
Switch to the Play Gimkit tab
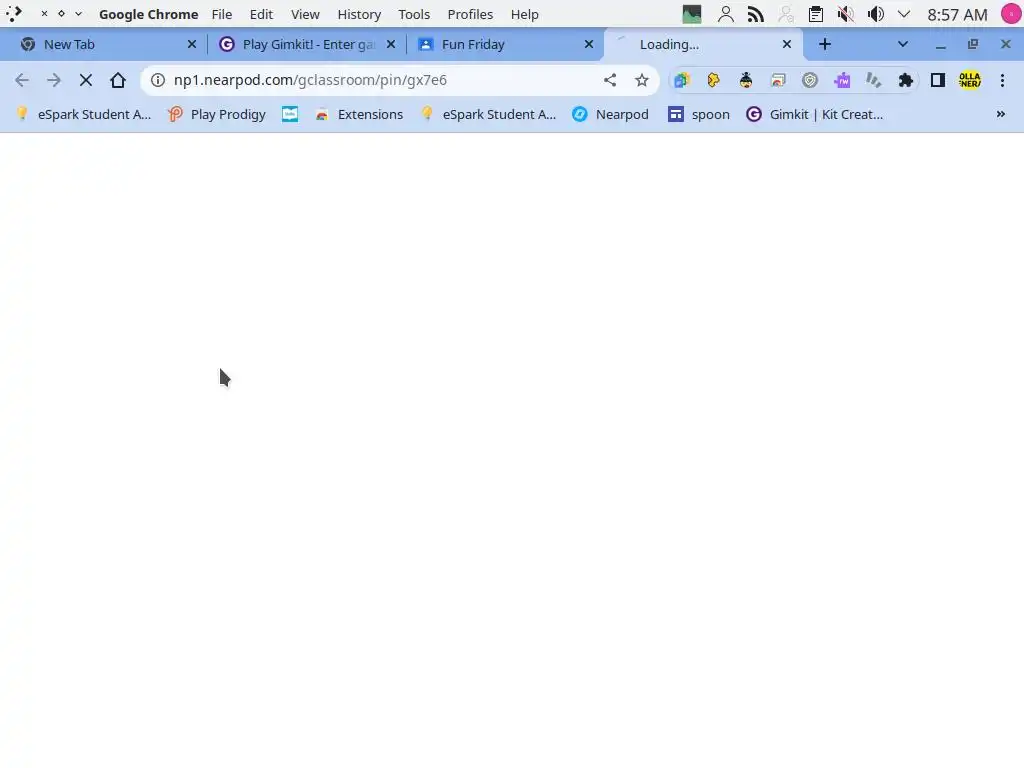pos(307,44)
